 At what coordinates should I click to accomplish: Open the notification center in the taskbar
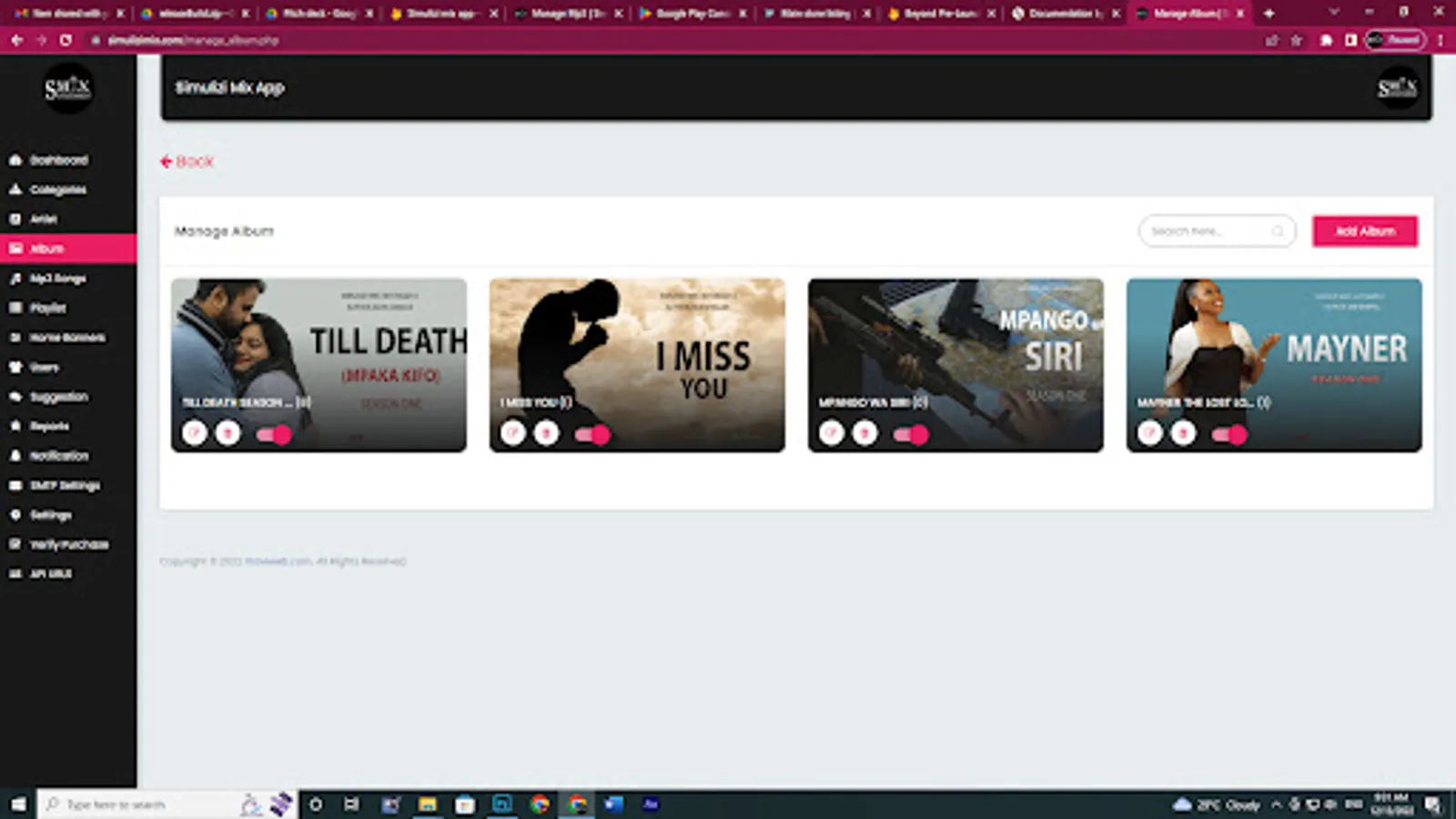pos(1433,804)
